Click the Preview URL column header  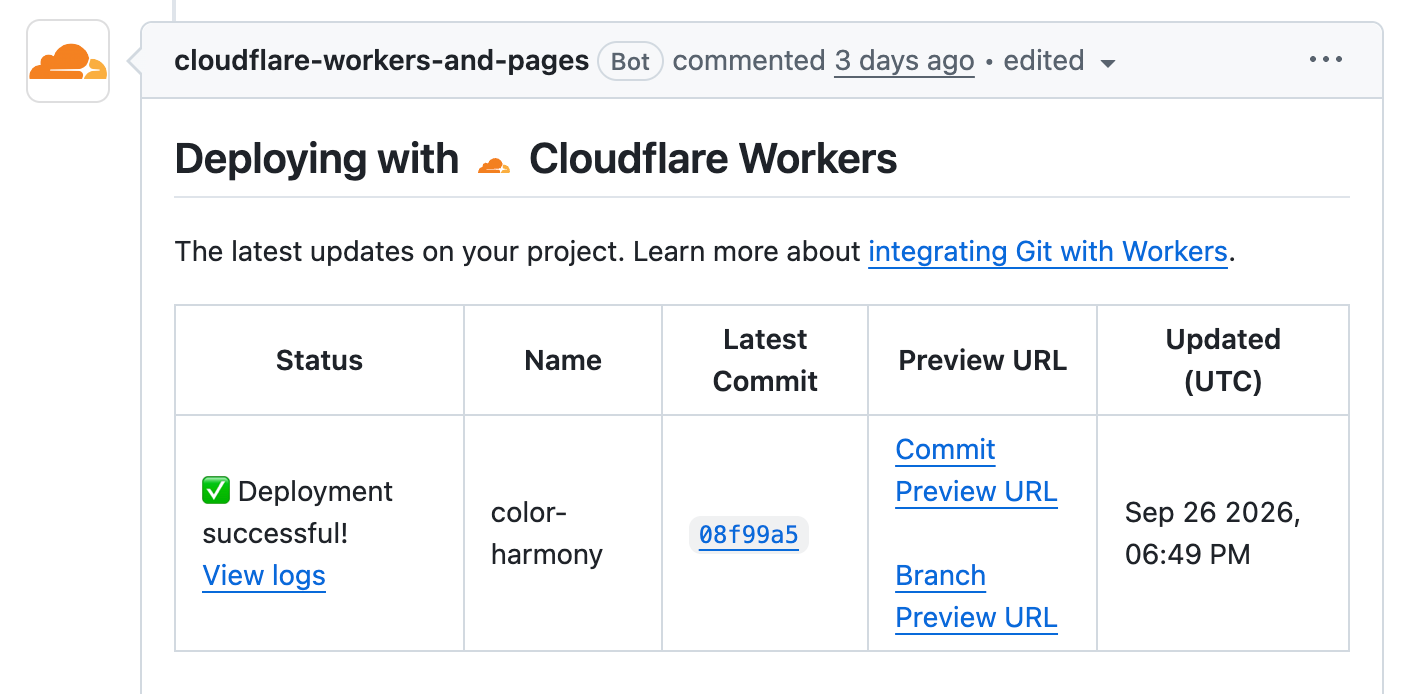pyautogui.click(x=982, y=360)
